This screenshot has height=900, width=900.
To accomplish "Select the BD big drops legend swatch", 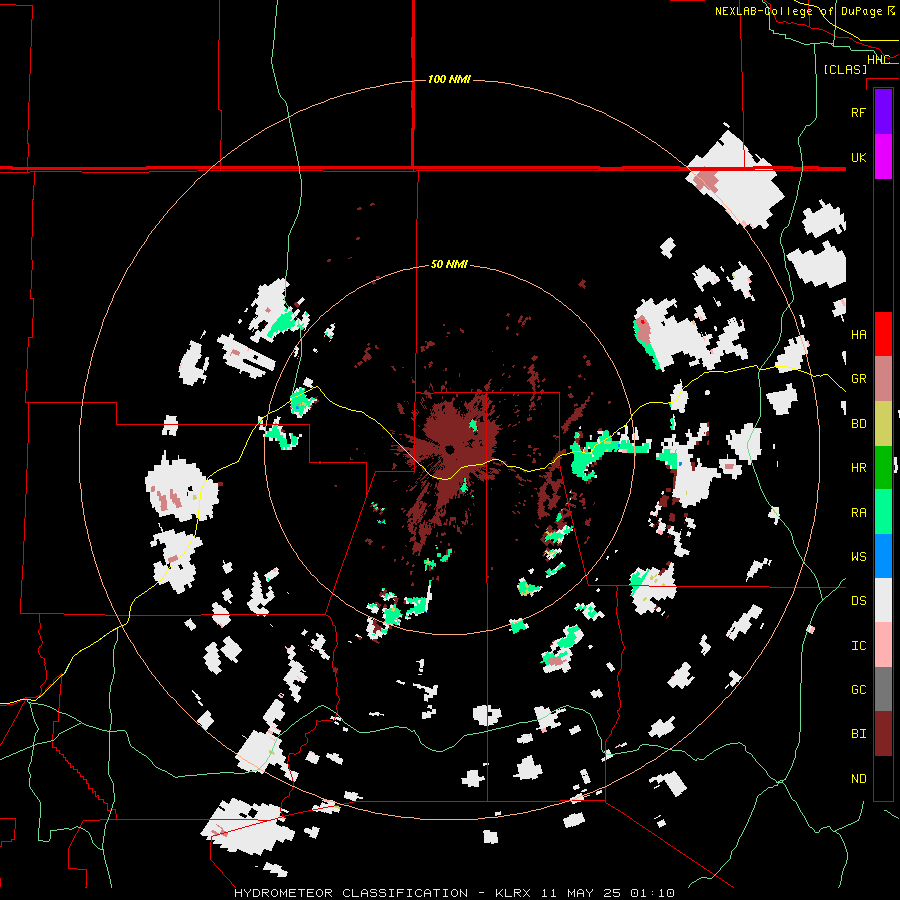I will point(883,423).
